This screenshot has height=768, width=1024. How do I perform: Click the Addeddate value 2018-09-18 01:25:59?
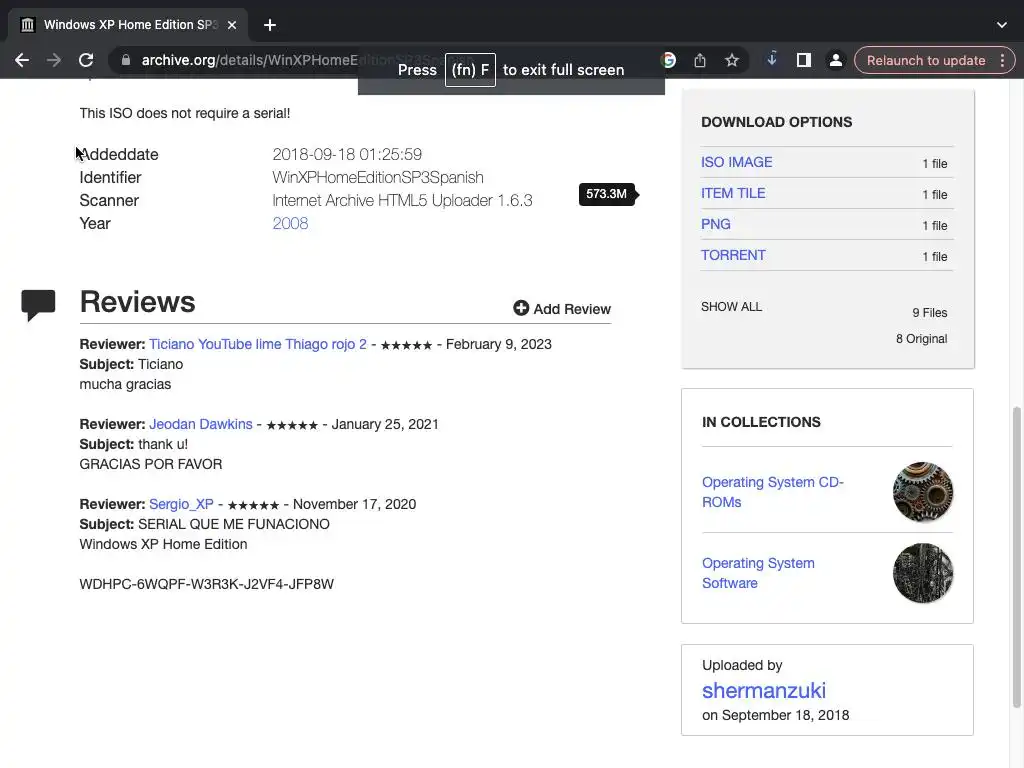point(347,154)
